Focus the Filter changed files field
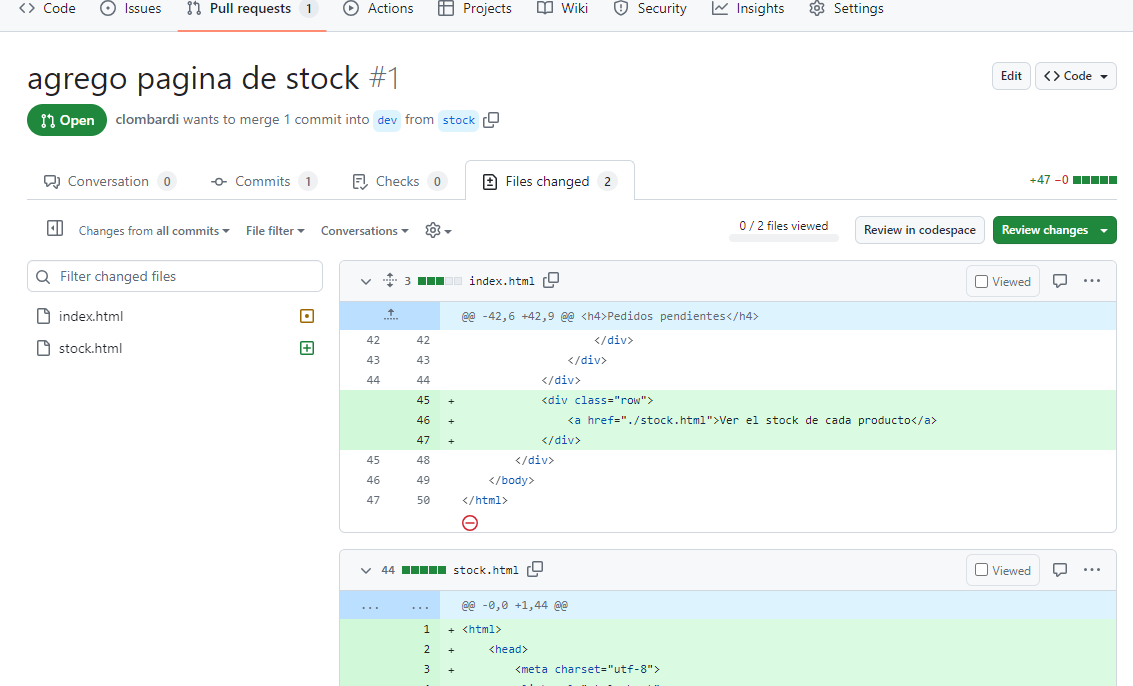The height and width of the screenshot is (686, 1133). [175, 276]
